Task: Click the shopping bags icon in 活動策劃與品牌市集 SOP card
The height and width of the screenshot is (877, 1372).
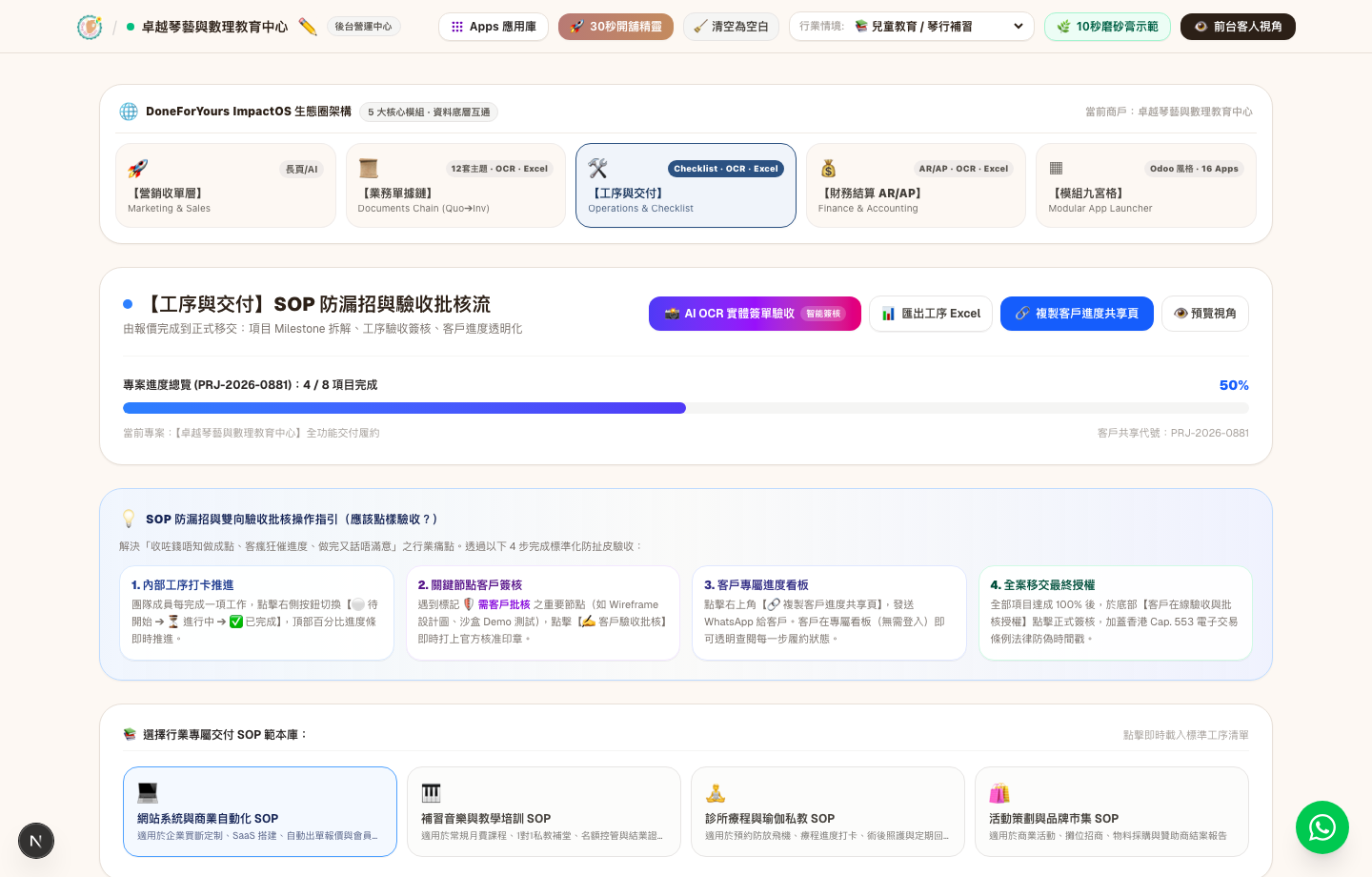Action: [x=999, y=792]
